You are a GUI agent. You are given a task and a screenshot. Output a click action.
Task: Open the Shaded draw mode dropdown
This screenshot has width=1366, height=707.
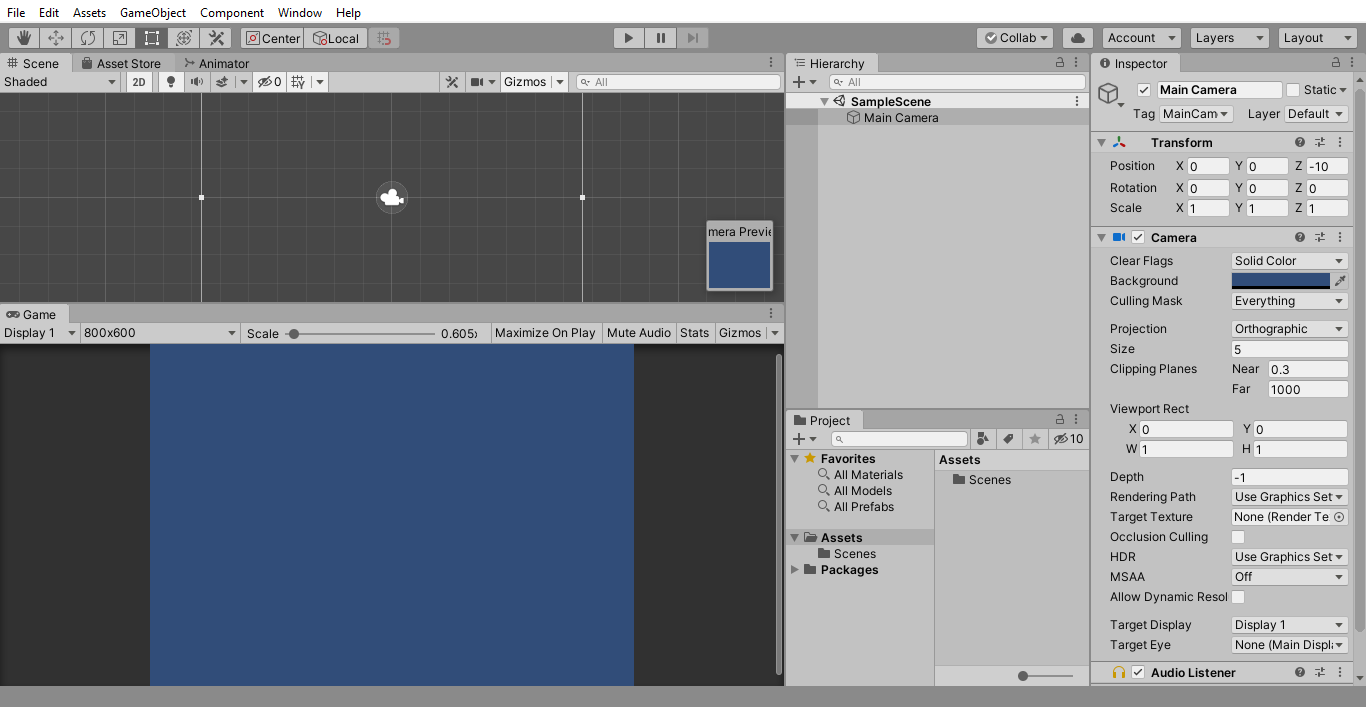(x=61, y=82)
